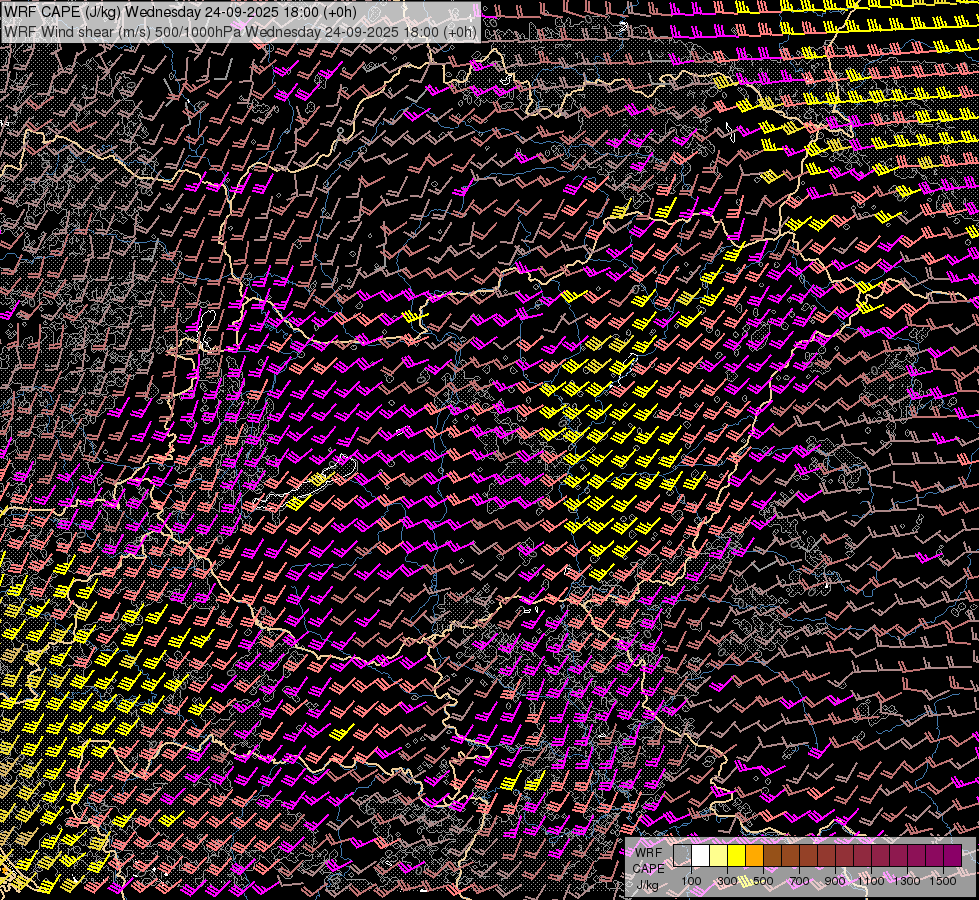Click the 100 legend scale label
The height and width of the screenshot is (900, 979).
coord(691,881)
